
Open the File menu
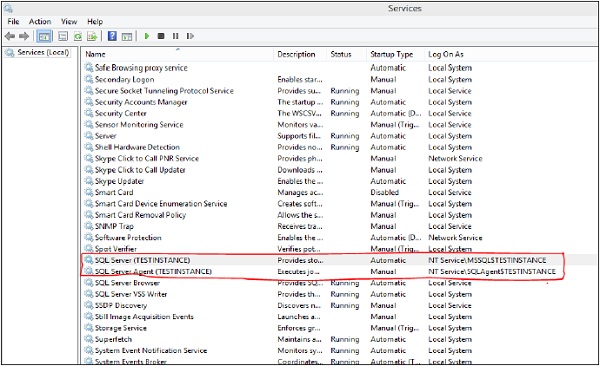tap(13, 21)
